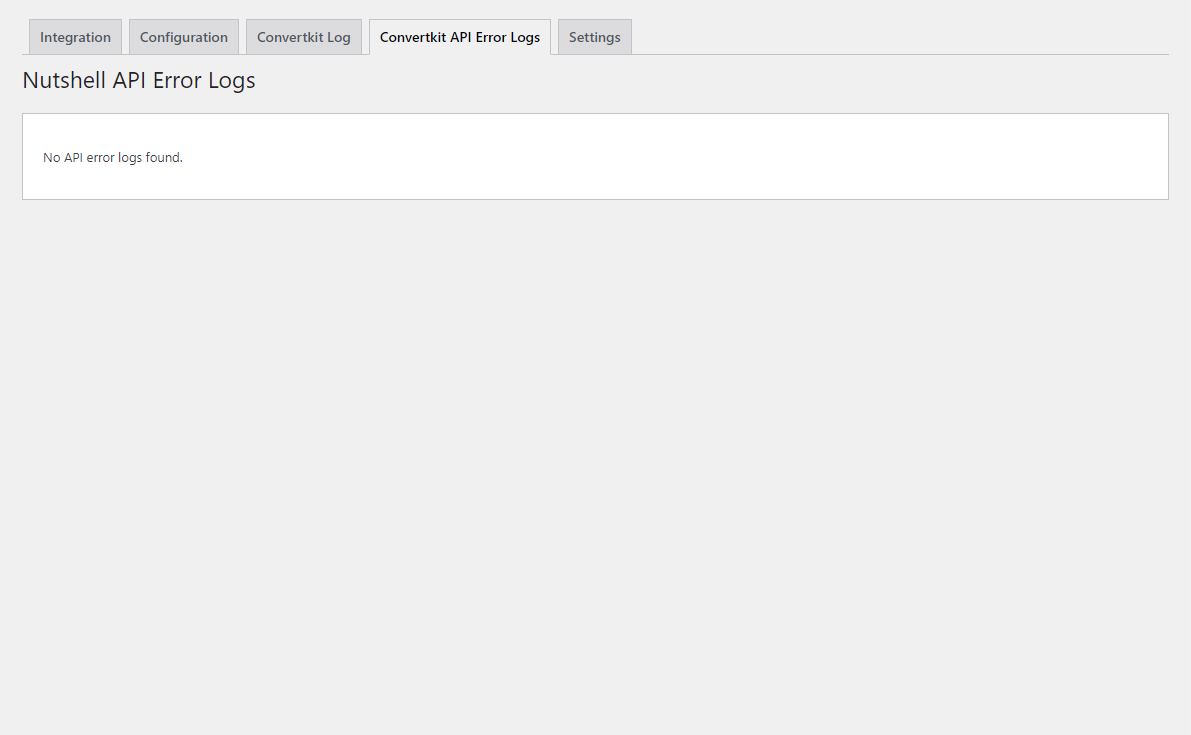Screen dimensions: 1191x735
Task: Click the Nutshell API Error Logs heading
Action: (x=139, y=80)
